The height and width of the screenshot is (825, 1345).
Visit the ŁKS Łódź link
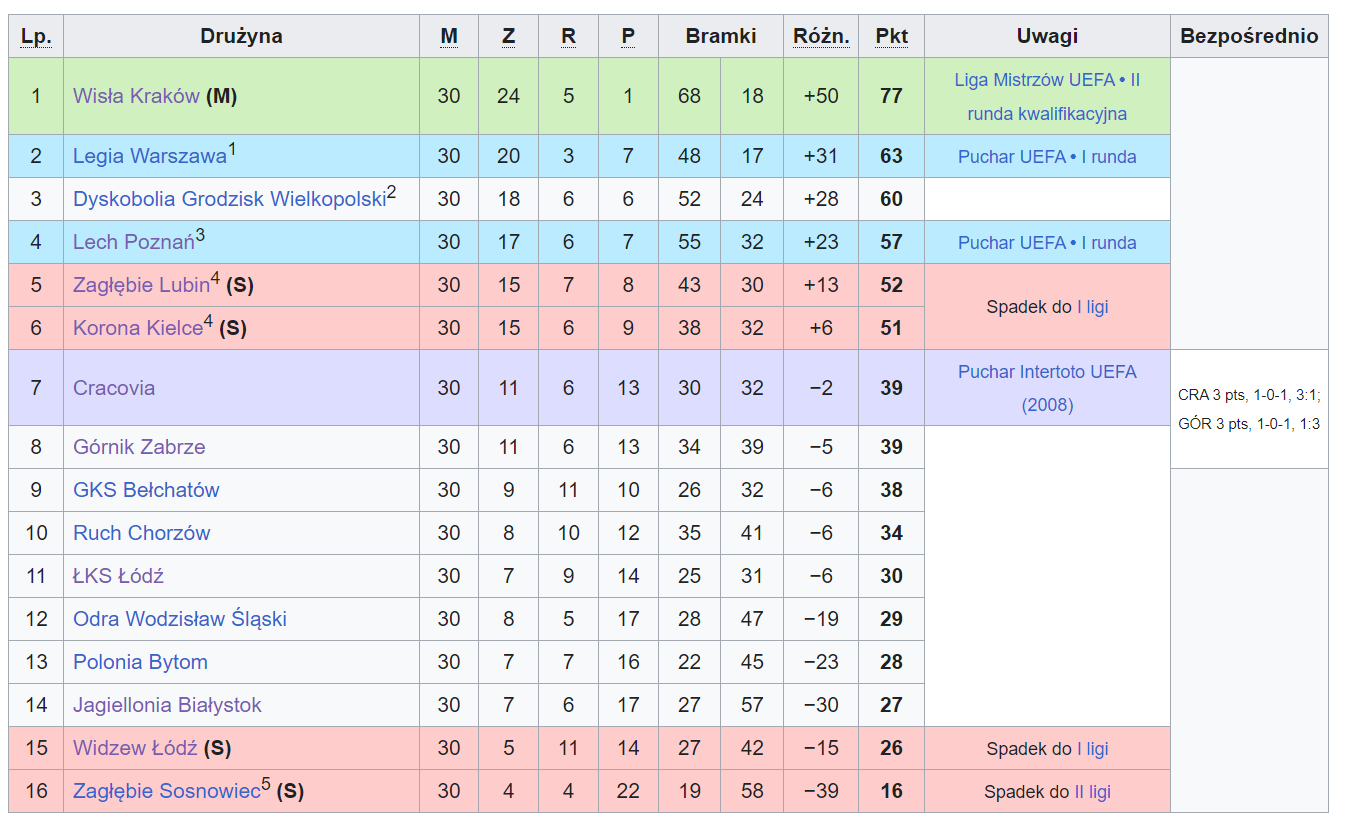(118, 577)
